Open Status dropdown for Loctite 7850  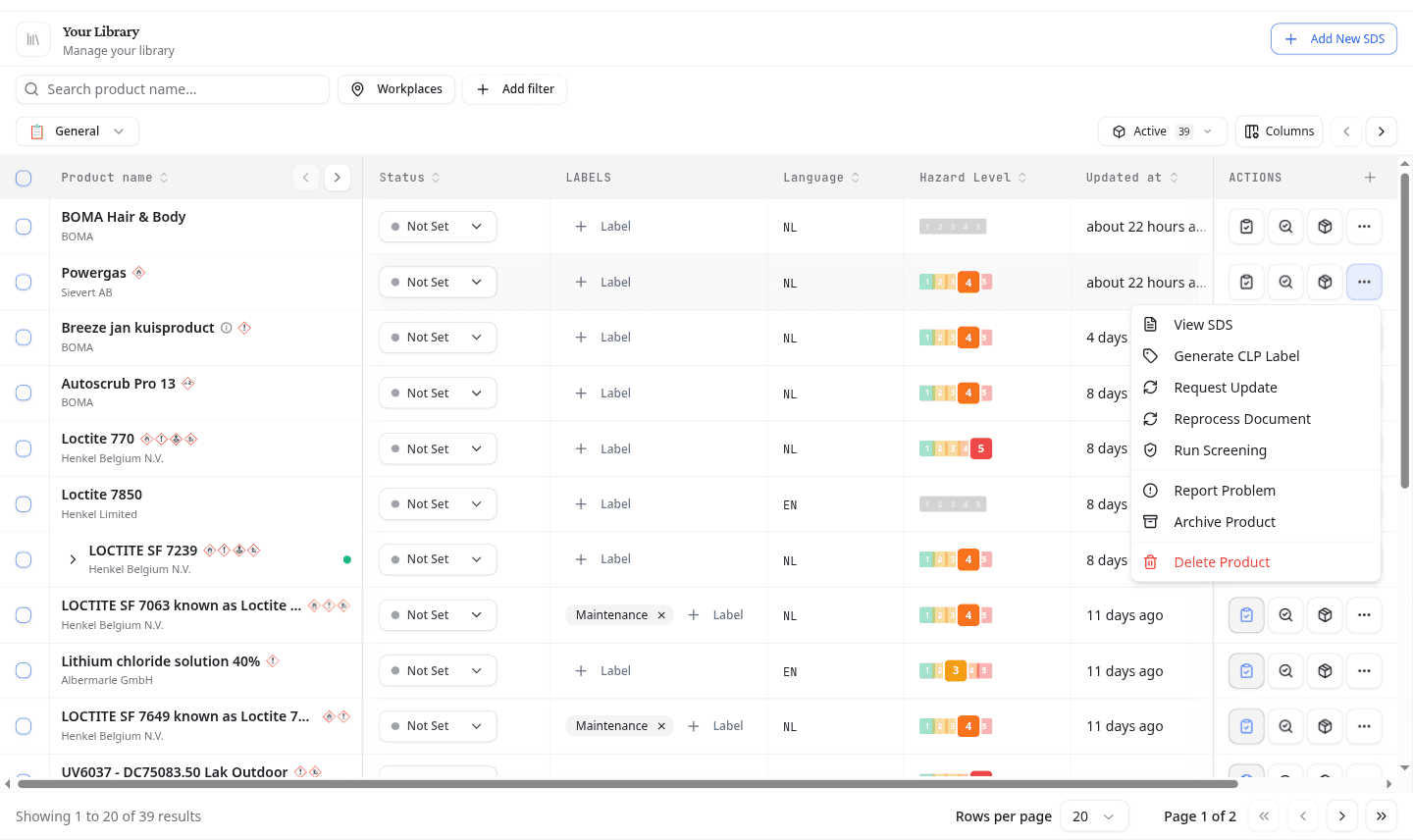click(438, 504)
